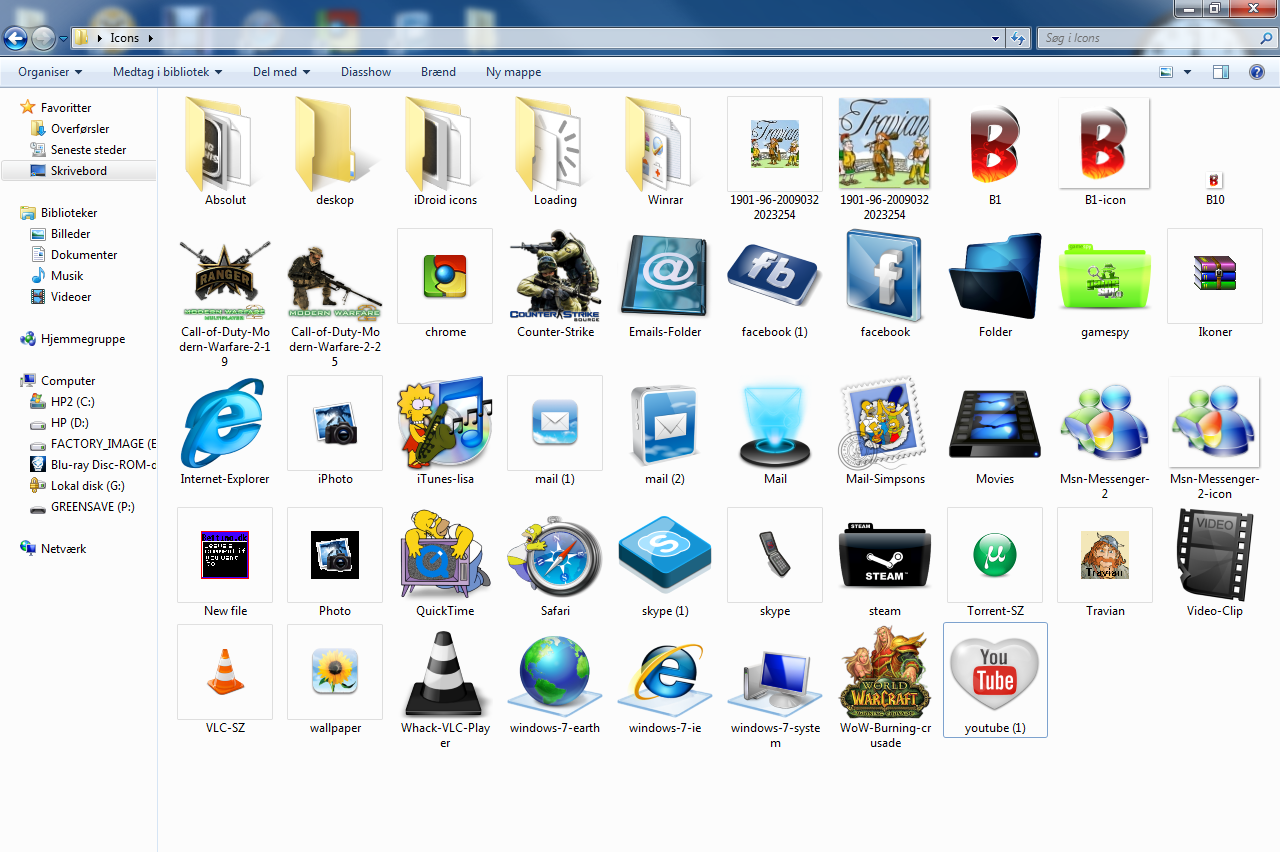Image resolution: width=1280 pixels, height=852 pixels.
Task: Open the Organiser dropdown menu
Action: coord(50,72)
